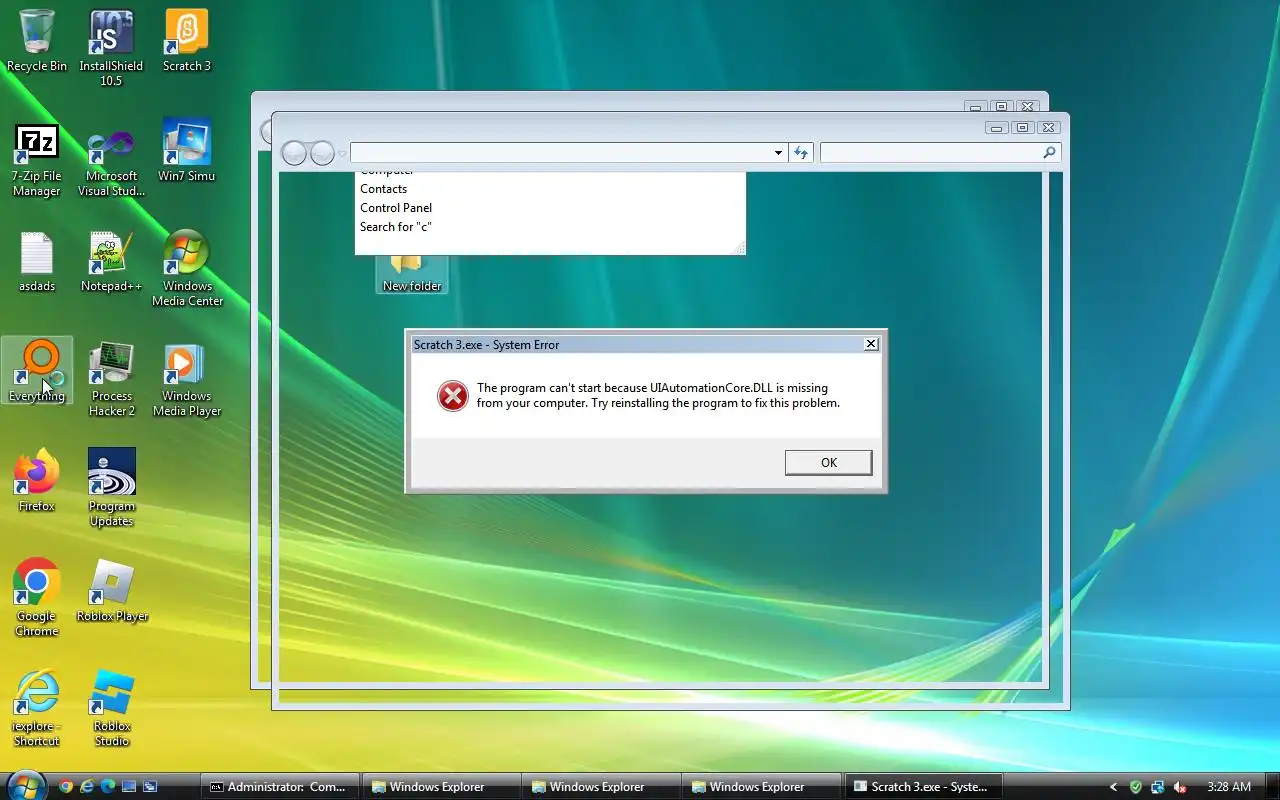This screenshot has width=1280, height=800.
Task: Open the network tray icon
Action: (1157, 787)
